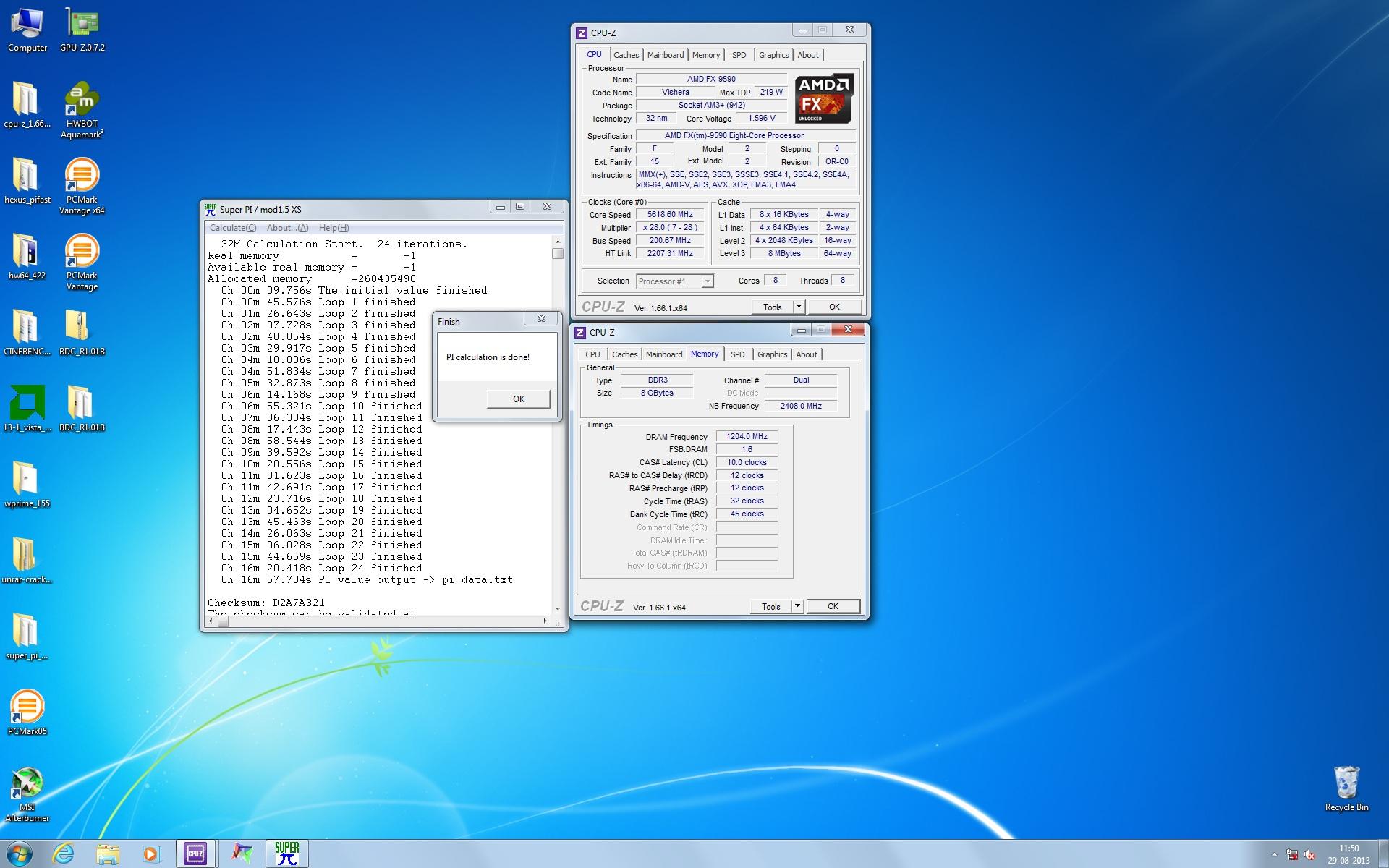Click the 'Loop 24 finished' line
1389x868 pixels.
click(x=321, y=568)
